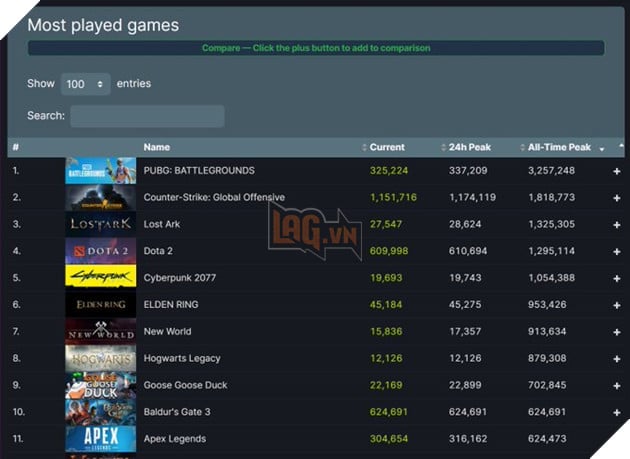The width and height of the screenshot is (630, 459).
Task: Sort table by 24h Peak column
Action: tap(470, 147)
